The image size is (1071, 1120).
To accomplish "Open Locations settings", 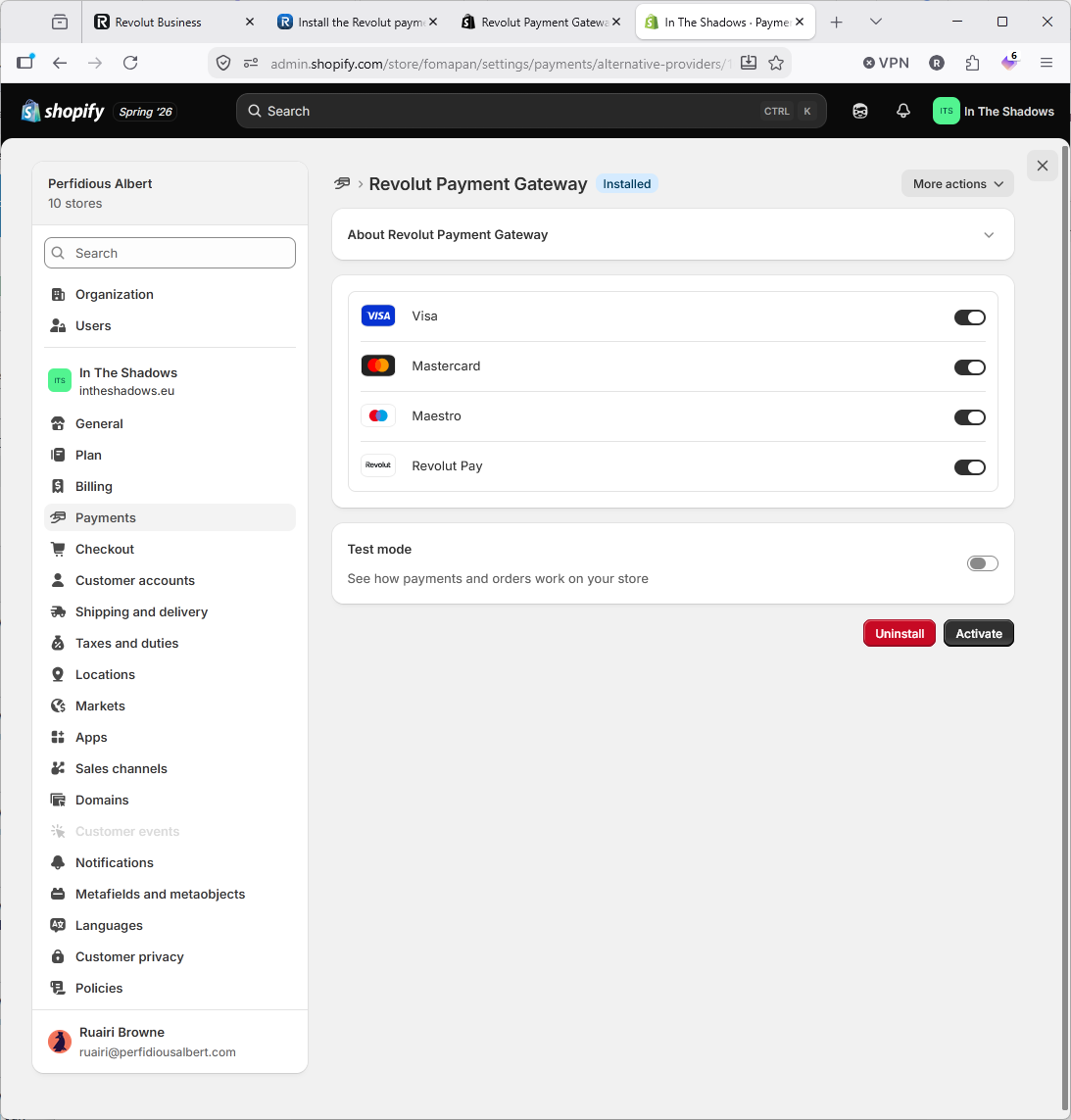I will point(170,674).
